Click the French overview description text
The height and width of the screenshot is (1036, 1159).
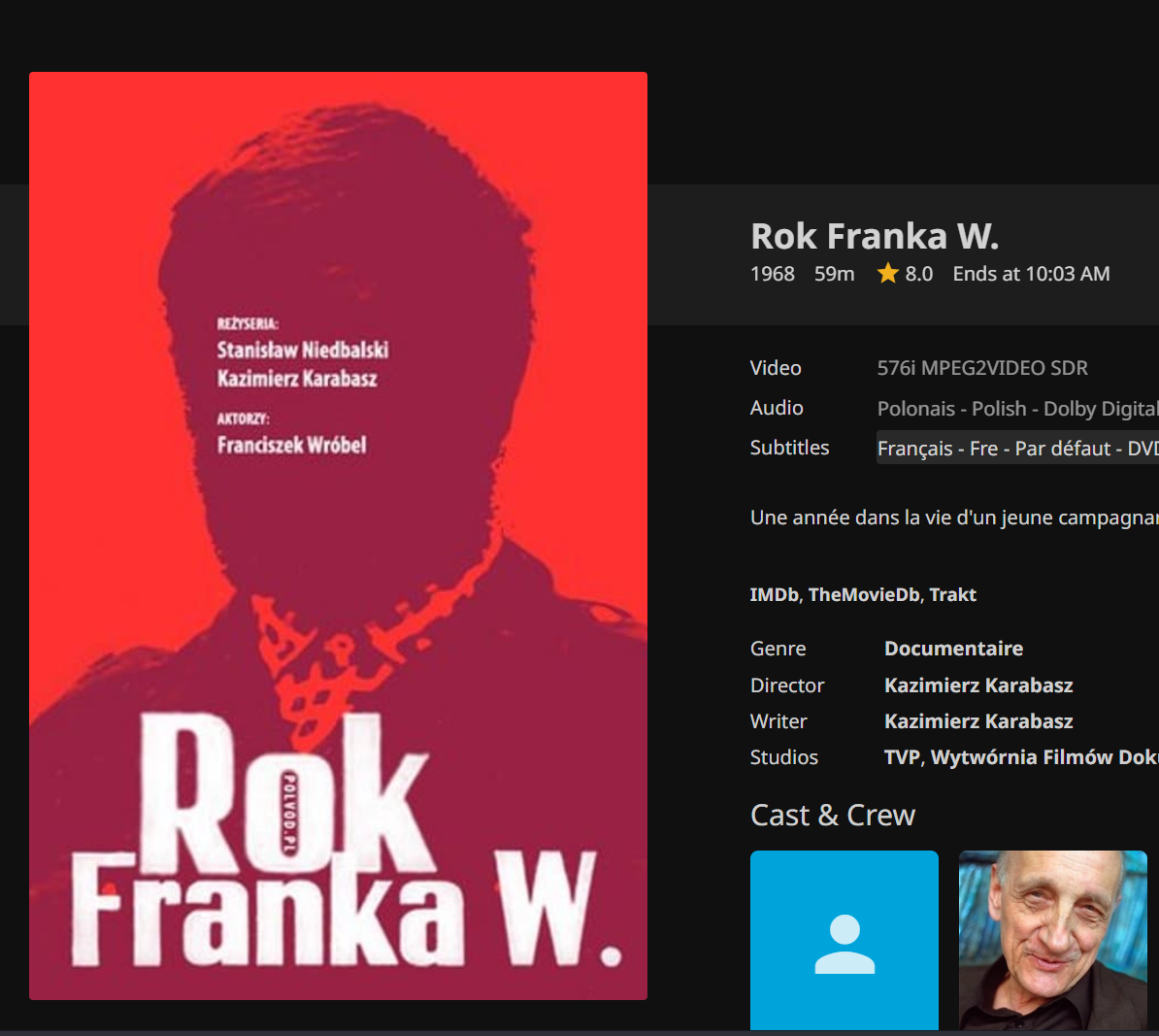point(954,518)
